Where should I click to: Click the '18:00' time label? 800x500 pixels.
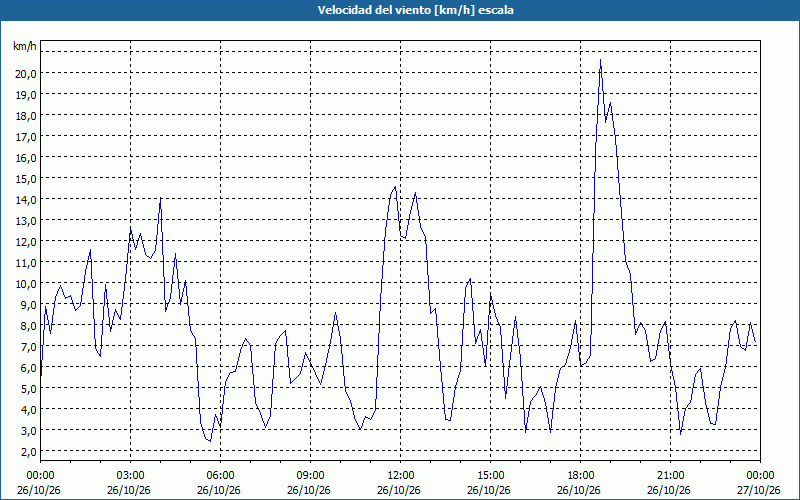(581, 476)
